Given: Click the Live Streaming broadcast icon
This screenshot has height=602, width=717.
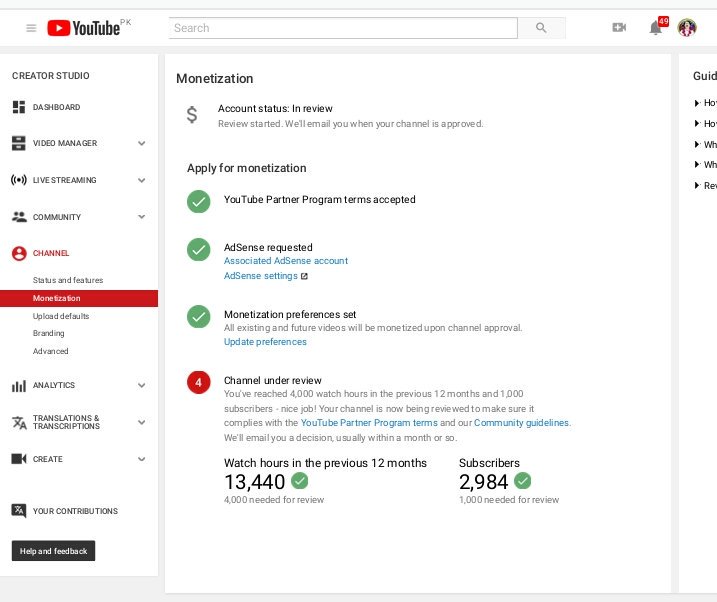Looking at the screenshot, I should [x=19, y=180].
